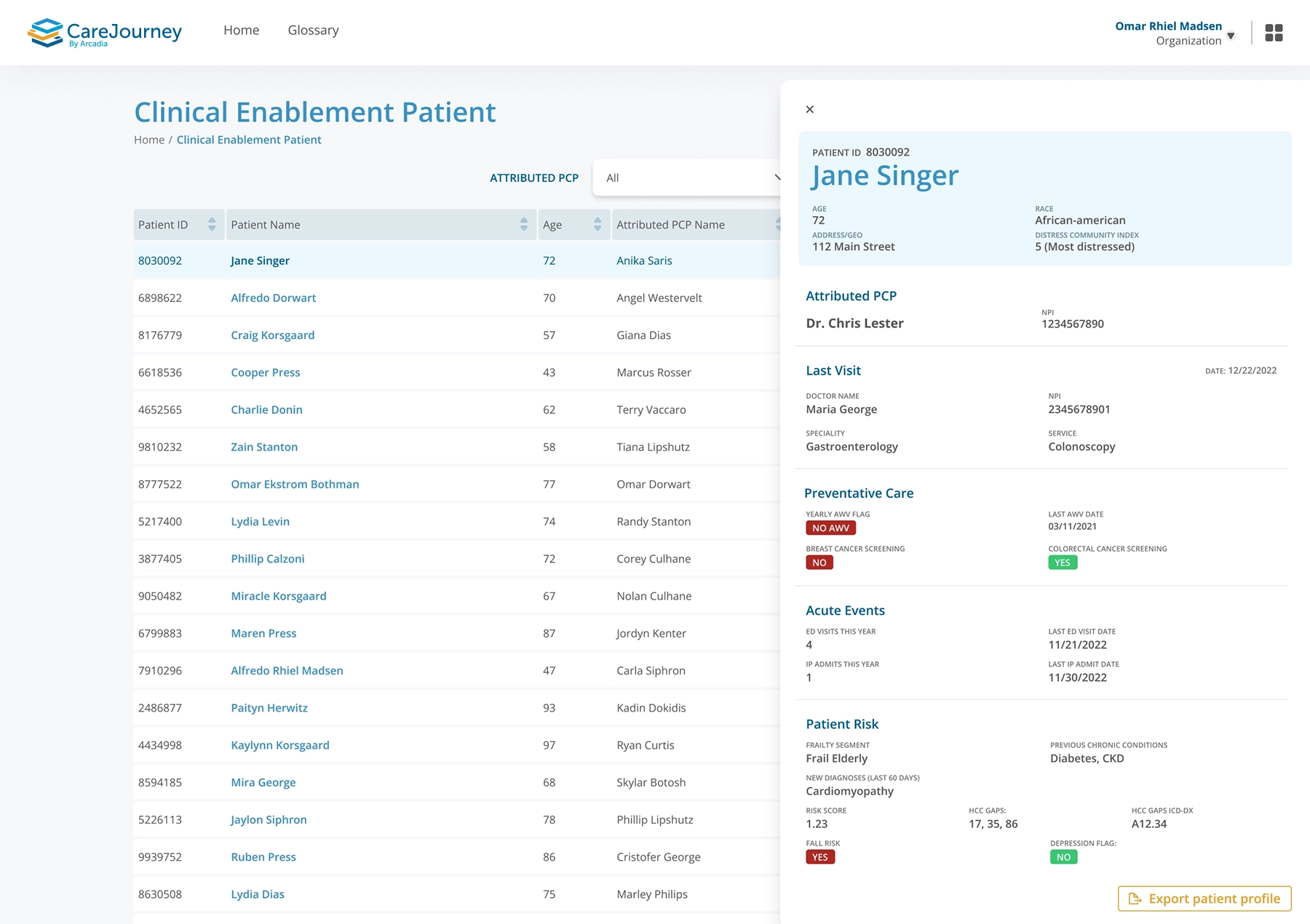Click the Colorectal Cancer Screening YES badge
The image size is (1310, 924).
tap(1063, 562)
